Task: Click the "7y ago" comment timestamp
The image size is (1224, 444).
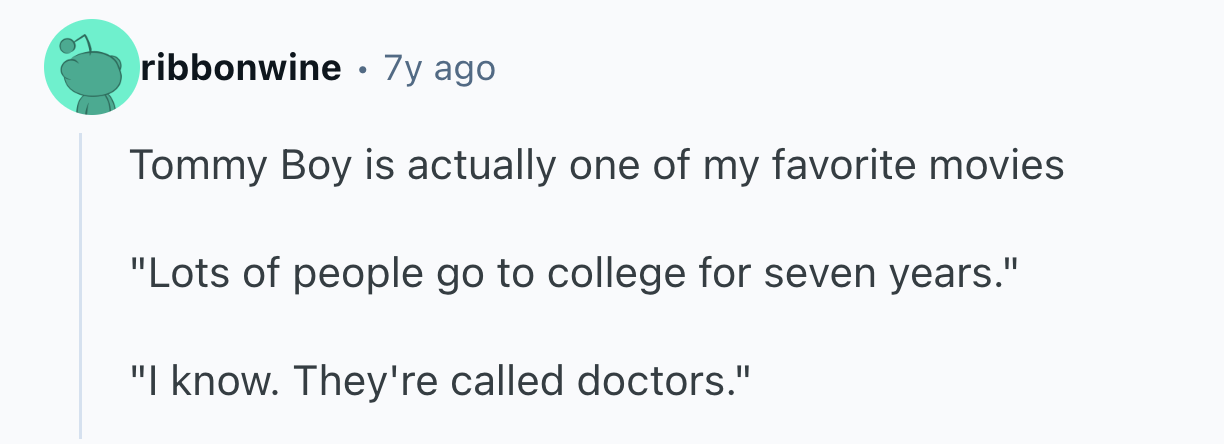Action: click(439, 68)
